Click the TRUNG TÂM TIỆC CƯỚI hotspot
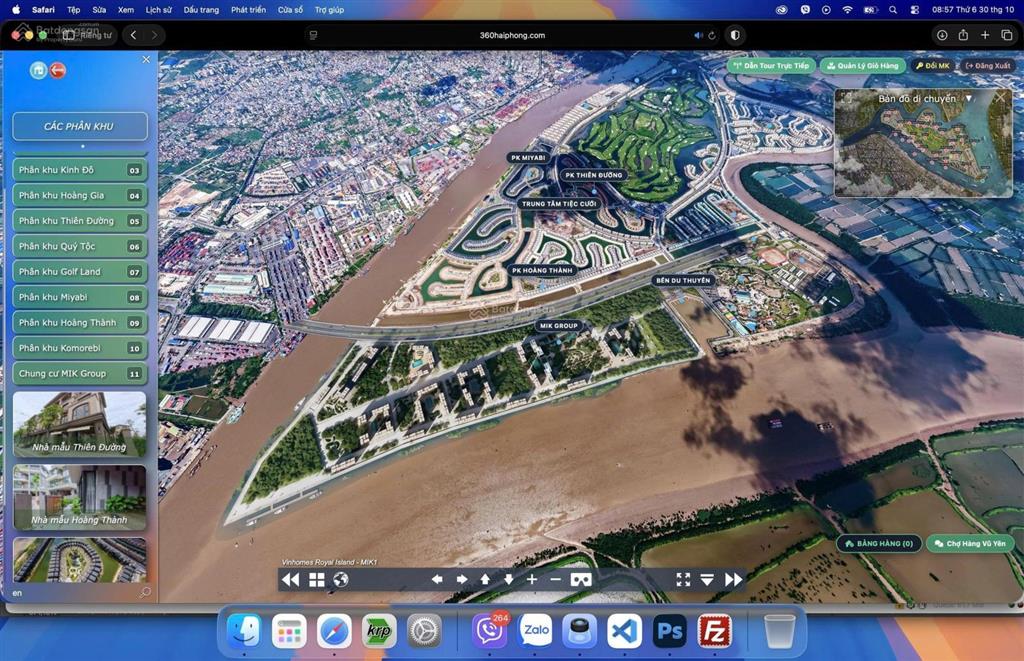 pos(559,204)
